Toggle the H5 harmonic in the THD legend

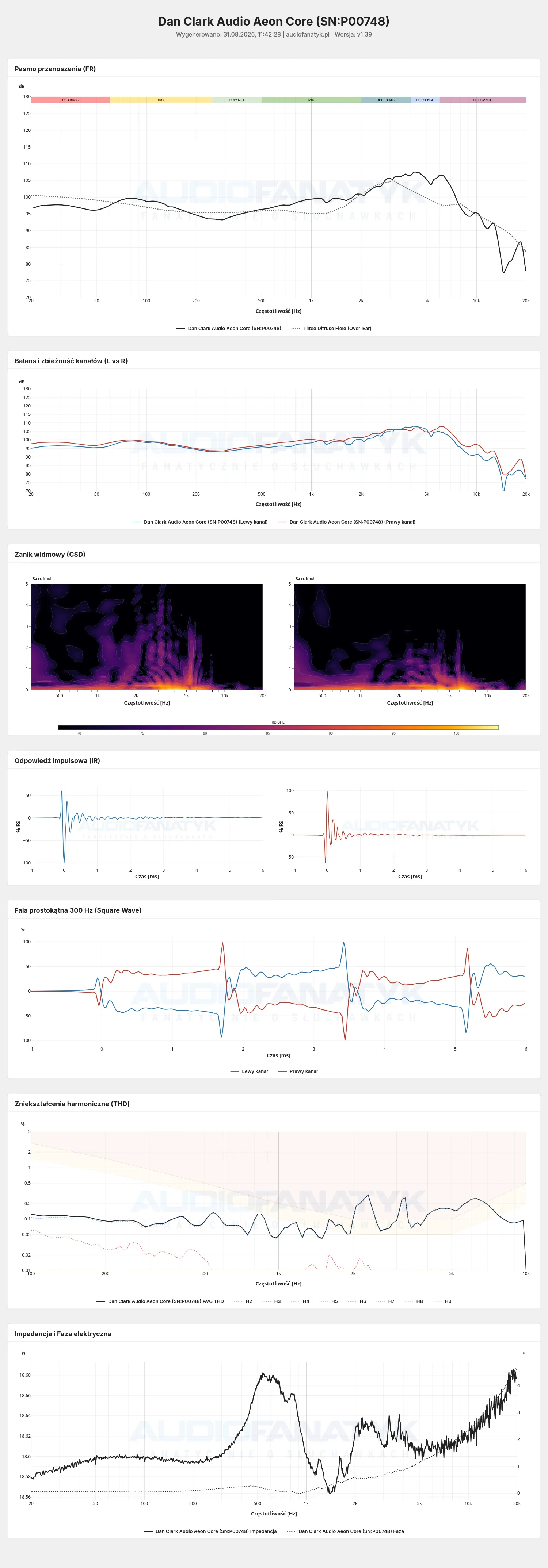pos(329,1301)
